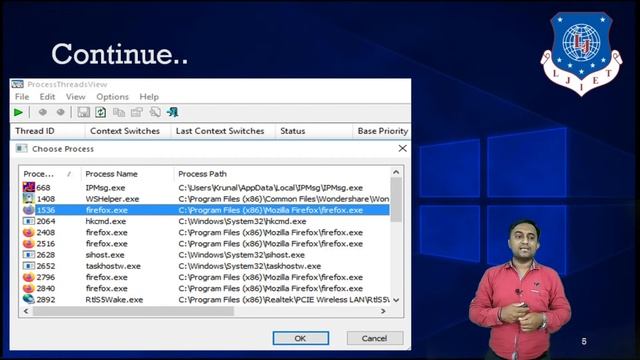Click the first grayed thread icon in toolbar
Image resolution: width=640 pixels, height=360 pixels.
point(42,112)
